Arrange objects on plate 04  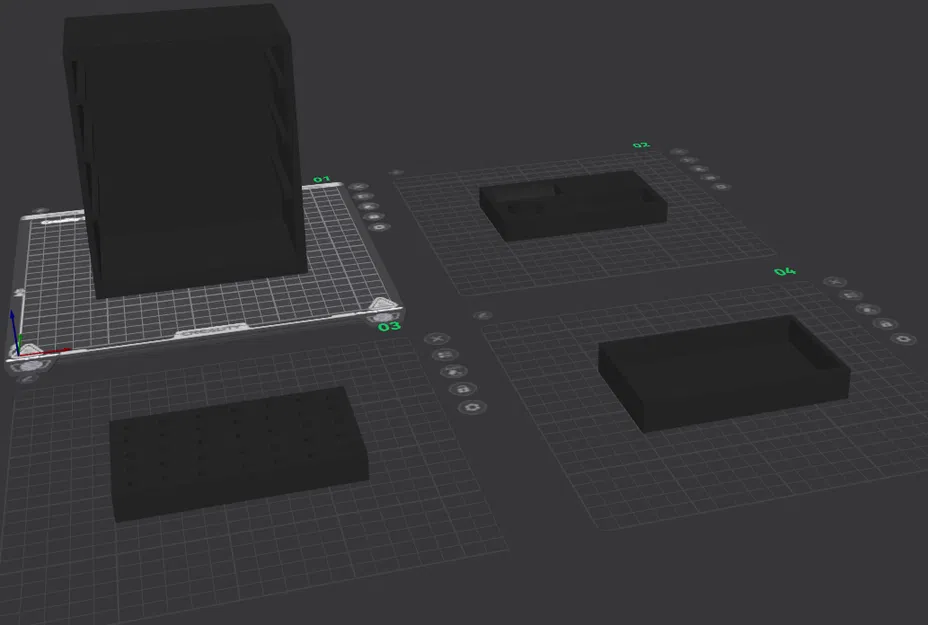[x=868, y=309]
